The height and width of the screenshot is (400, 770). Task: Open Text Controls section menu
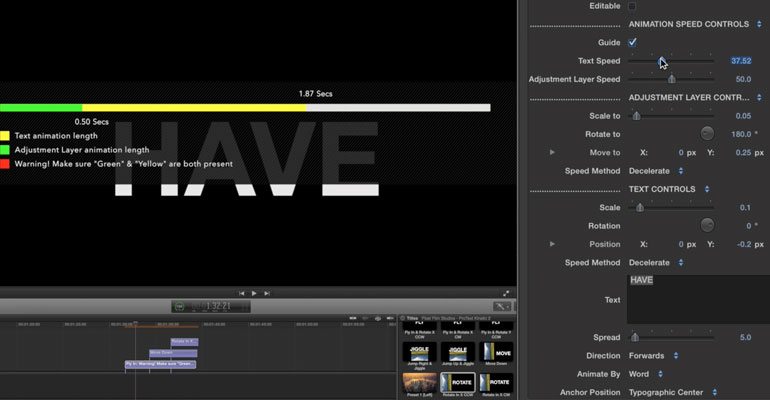click(x=707, y=189)
